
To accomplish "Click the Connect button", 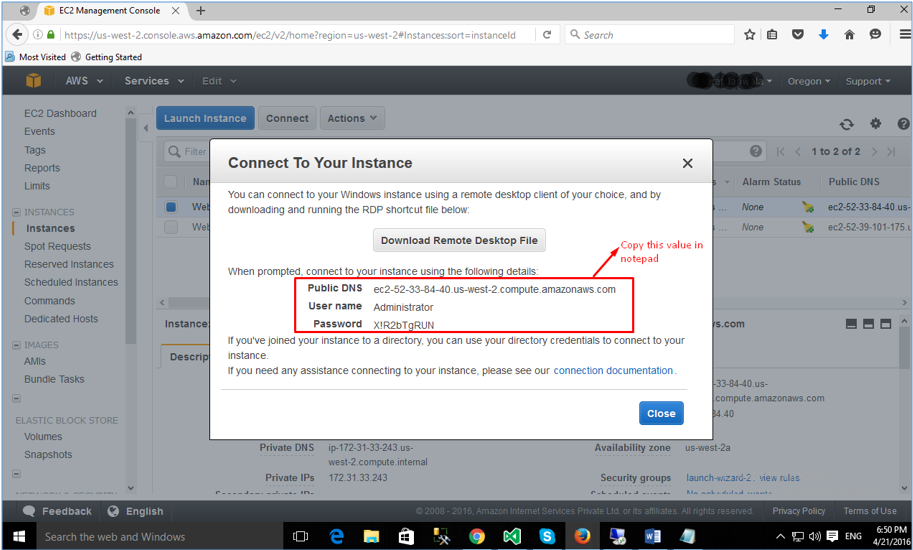I will click(x=287, y=118).
